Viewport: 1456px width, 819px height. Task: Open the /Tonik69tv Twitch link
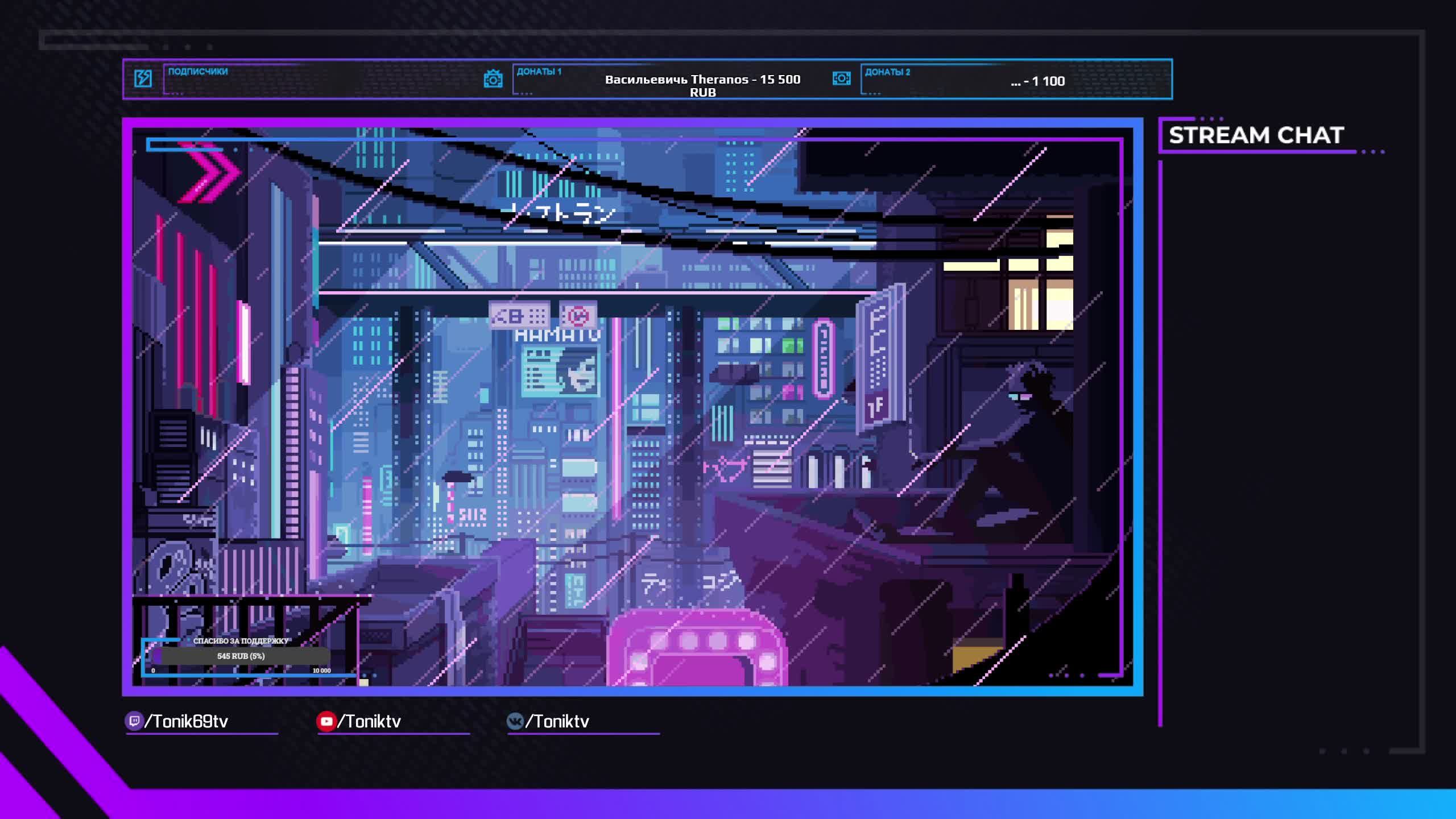tap(187, 721)
